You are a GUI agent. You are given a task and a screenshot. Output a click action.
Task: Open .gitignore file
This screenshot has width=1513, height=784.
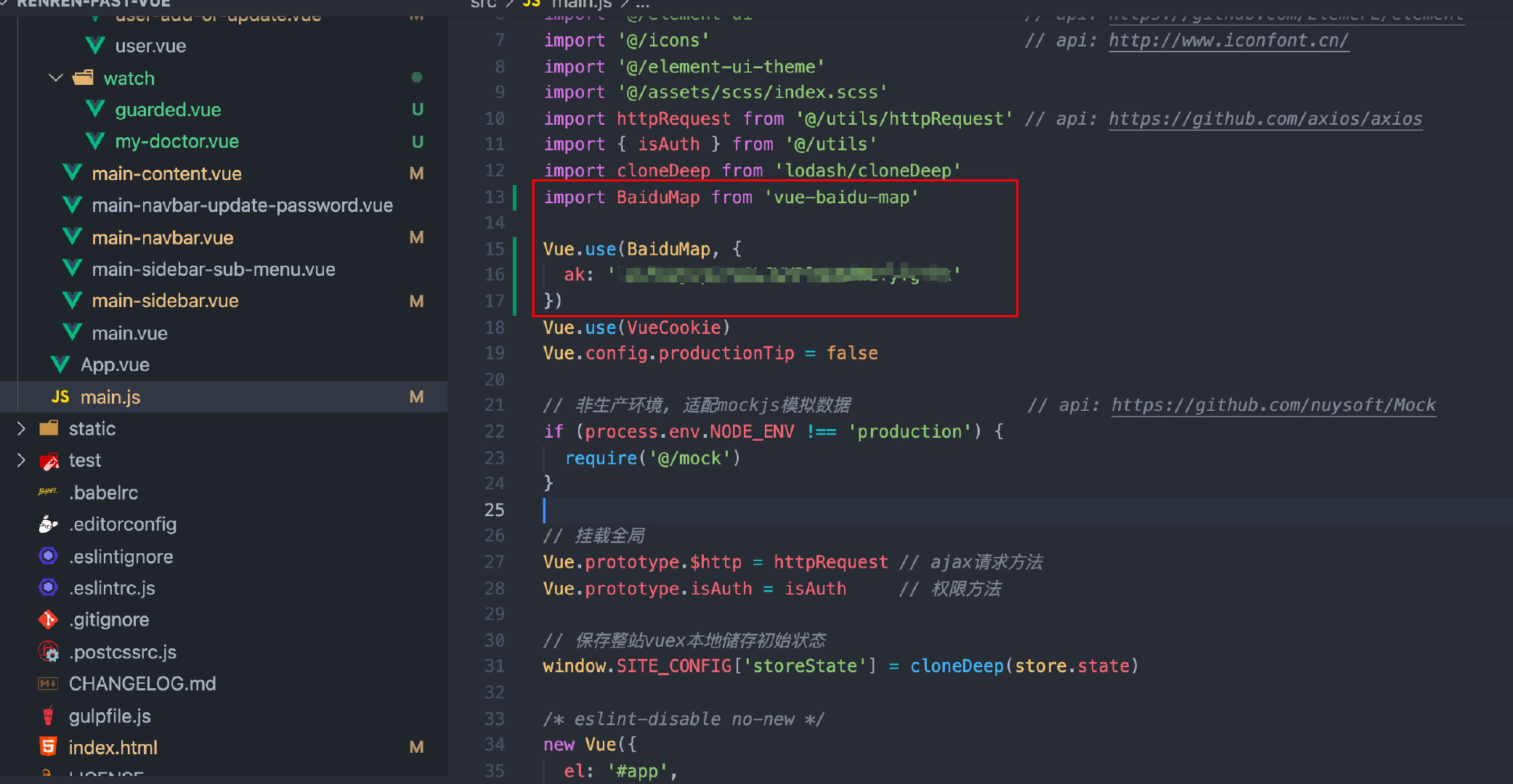109,619
